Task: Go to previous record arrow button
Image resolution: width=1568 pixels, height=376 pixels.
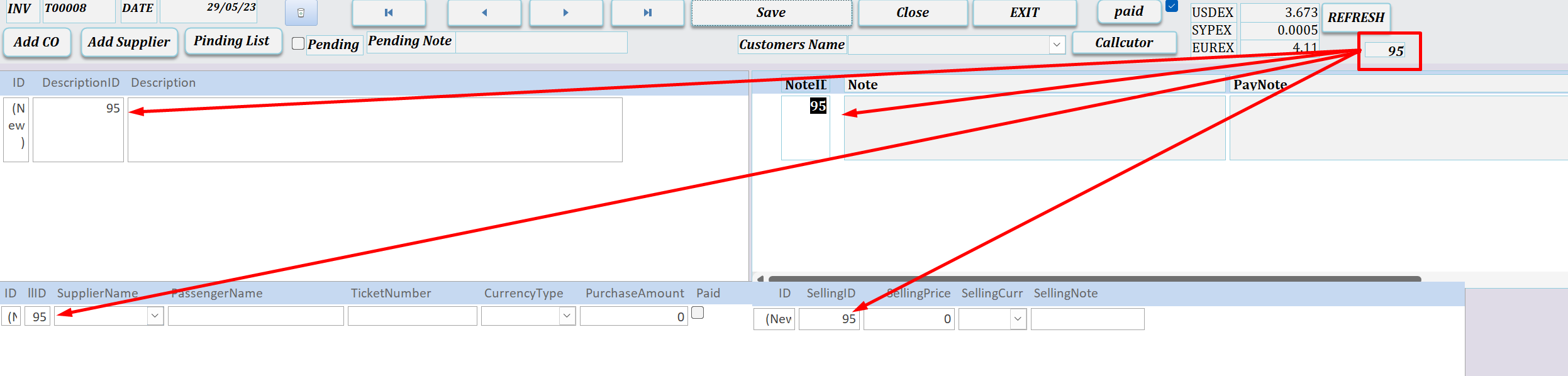Action: click(x=484, y=13)
